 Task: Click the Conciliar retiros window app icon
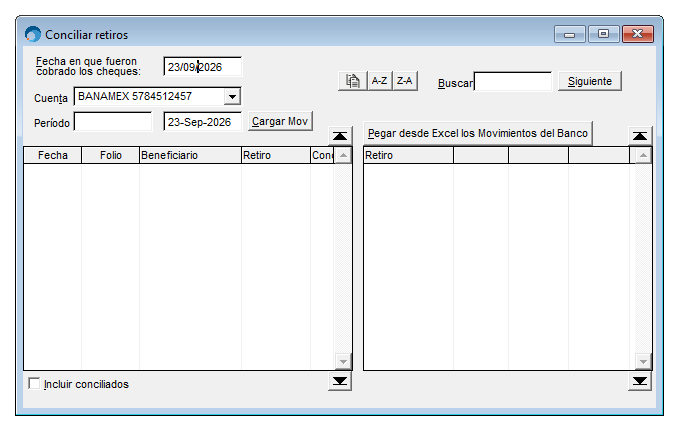(33, 34)
